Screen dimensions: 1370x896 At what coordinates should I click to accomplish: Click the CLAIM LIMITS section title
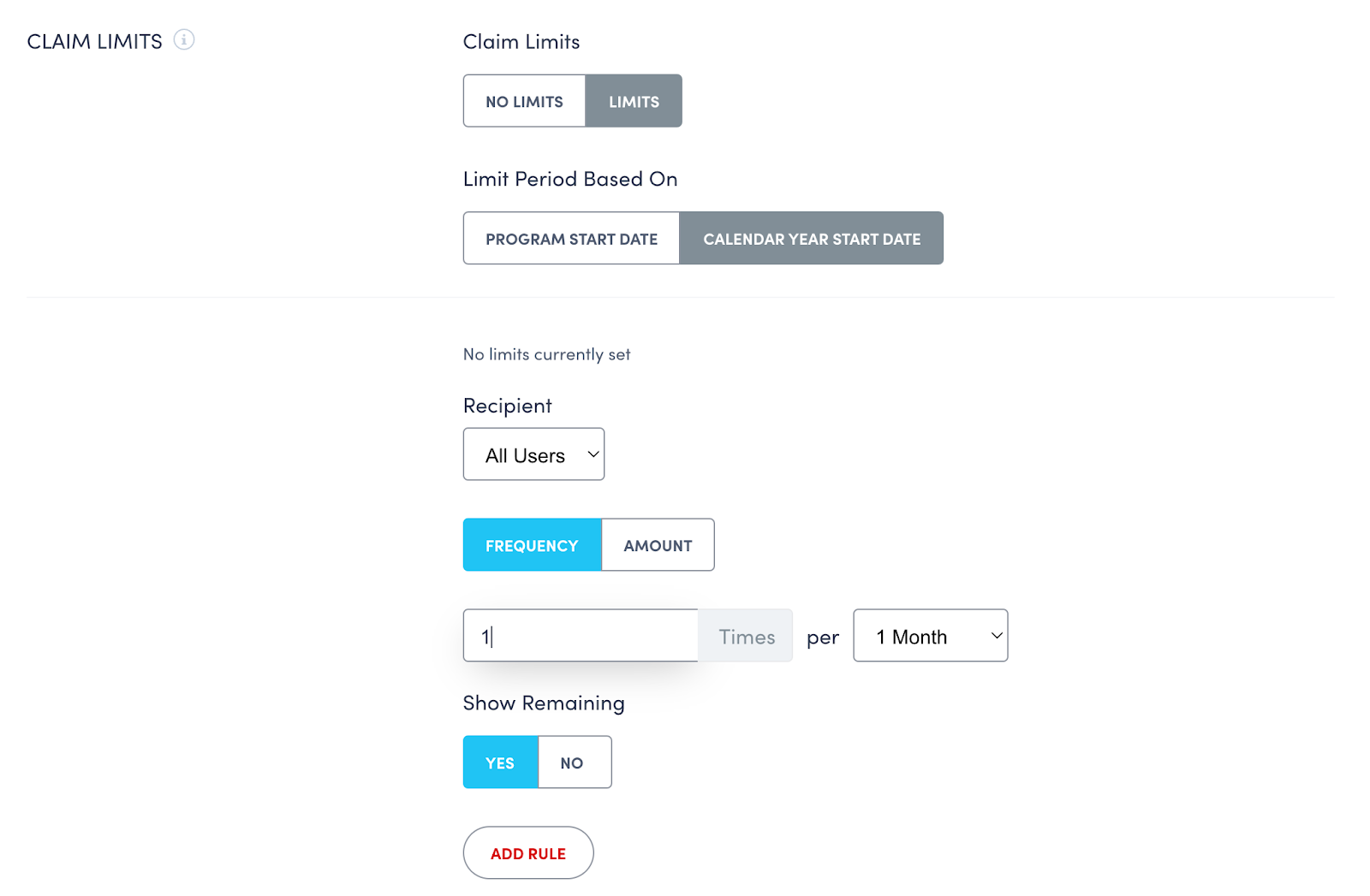(94, 42)
